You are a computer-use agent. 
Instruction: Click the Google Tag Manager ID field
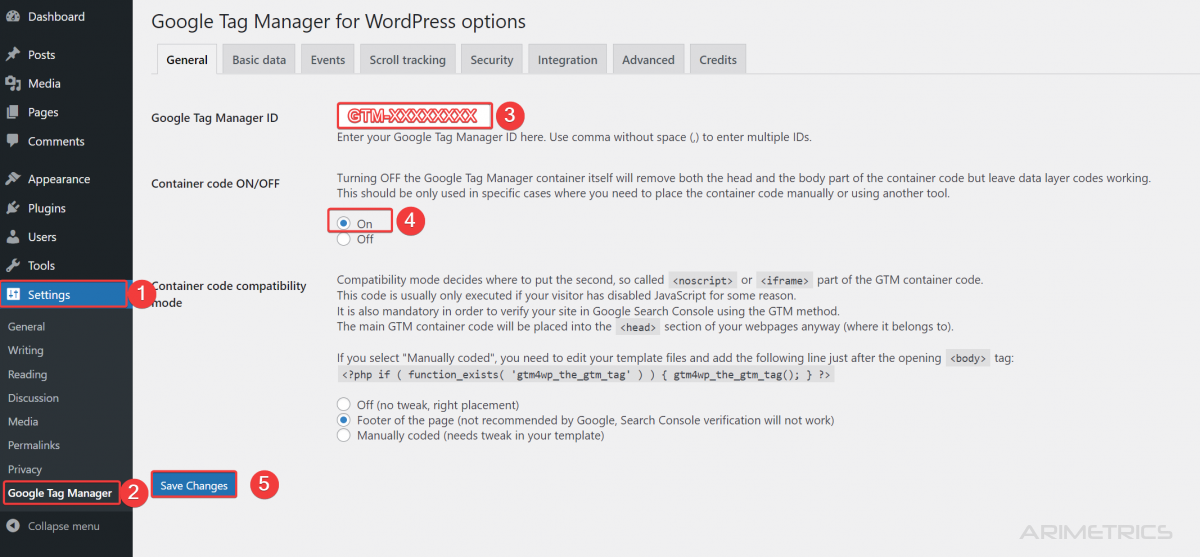(413, 116)
